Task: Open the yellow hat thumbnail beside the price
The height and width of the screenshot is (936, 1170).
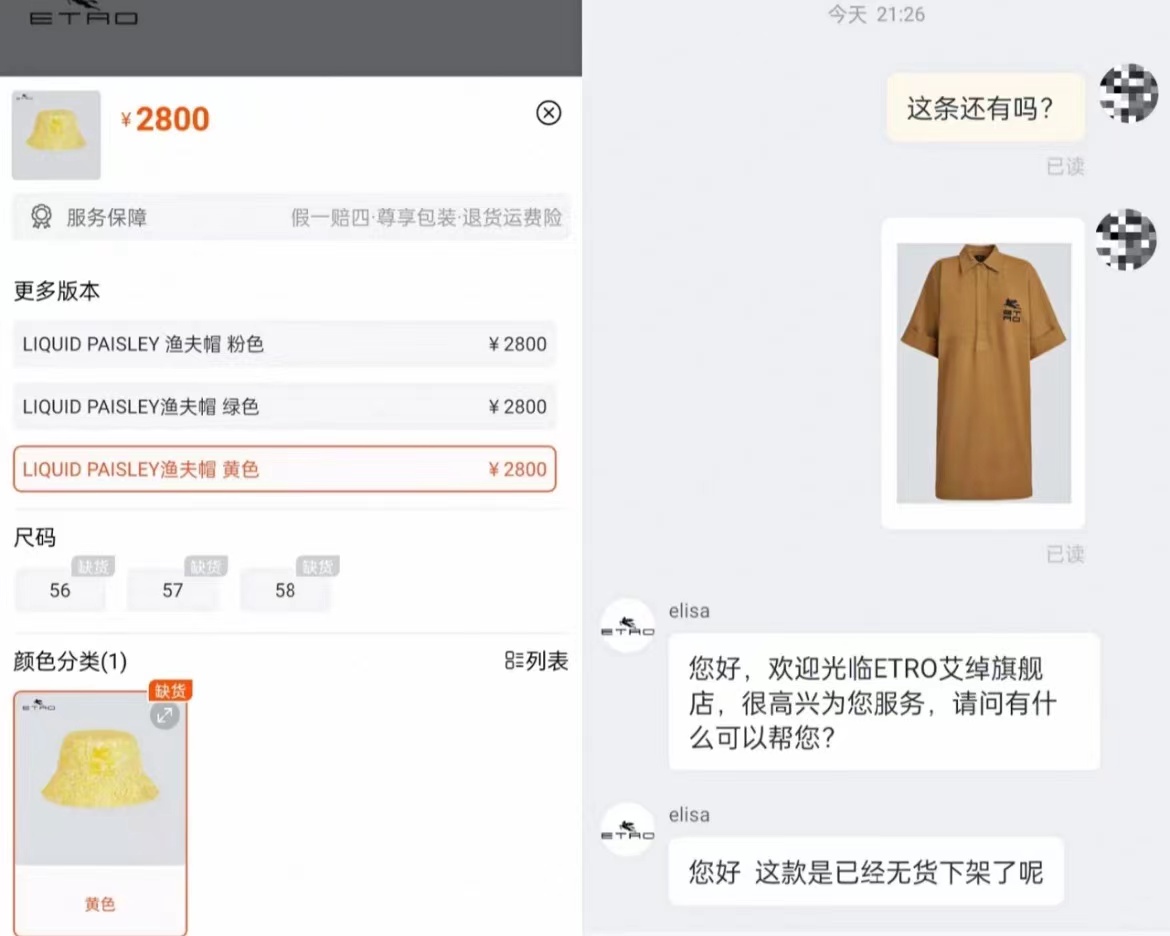Action: 56,135
